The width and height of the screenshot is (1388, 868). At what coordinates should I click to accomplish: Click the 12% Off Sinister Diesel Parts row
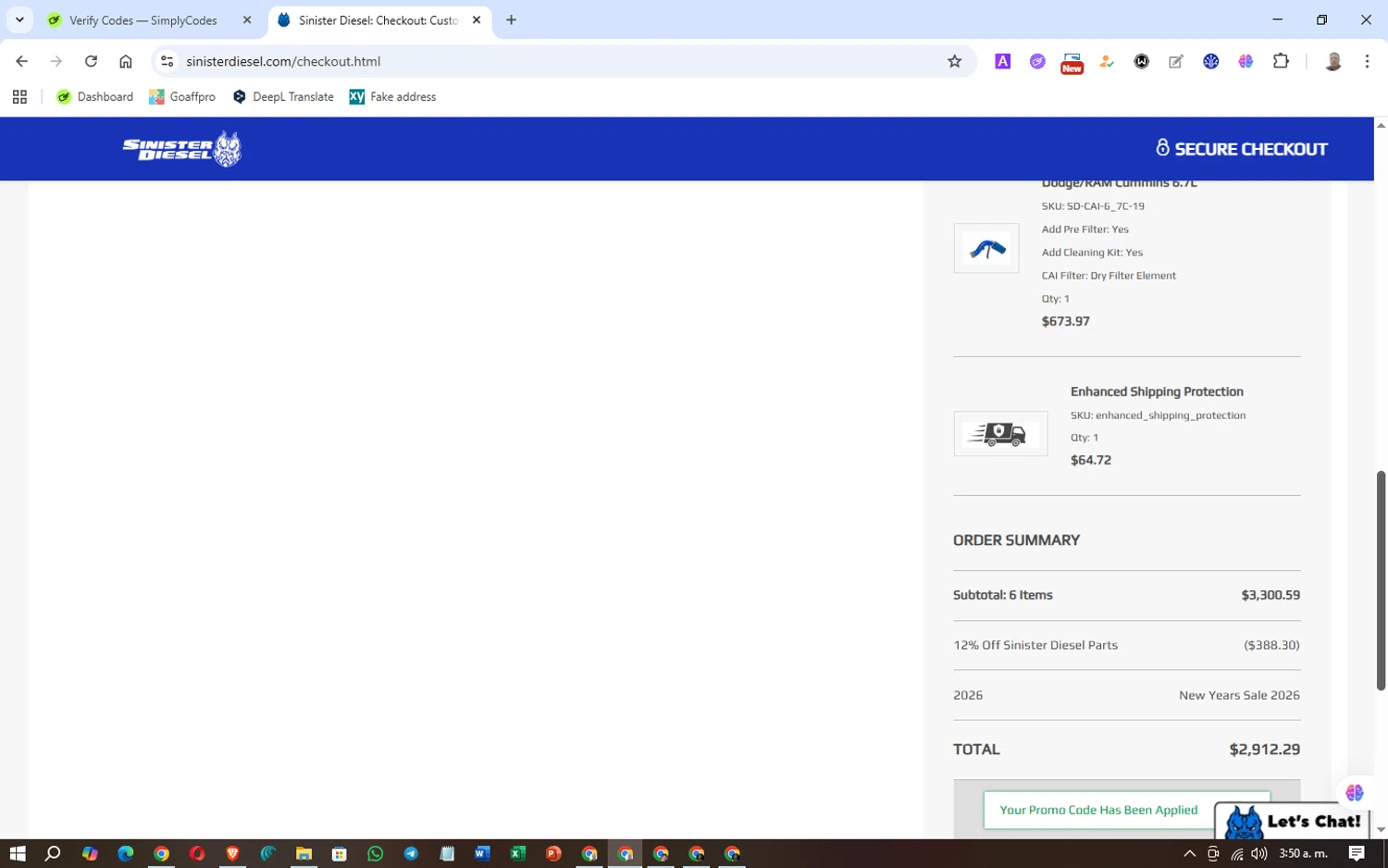[1126, 645]
